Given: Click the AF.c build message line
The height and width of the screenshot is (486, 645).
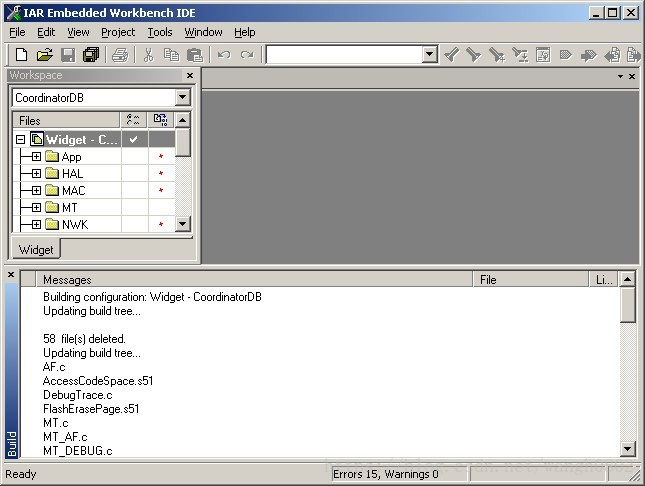Looking at the screenshot, I should [x=54, y=367].
